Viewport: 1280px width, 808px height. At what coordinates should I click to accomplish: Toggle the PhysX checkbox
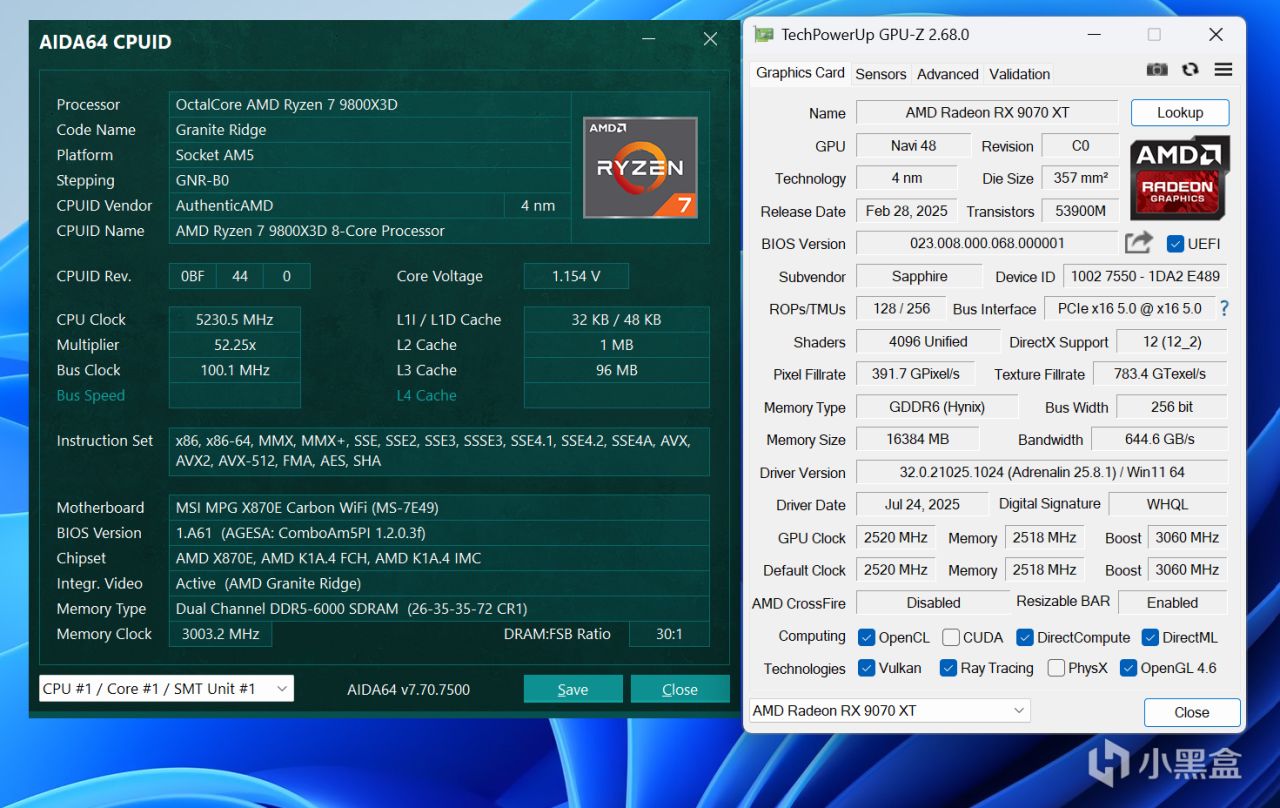(1056, 668)
